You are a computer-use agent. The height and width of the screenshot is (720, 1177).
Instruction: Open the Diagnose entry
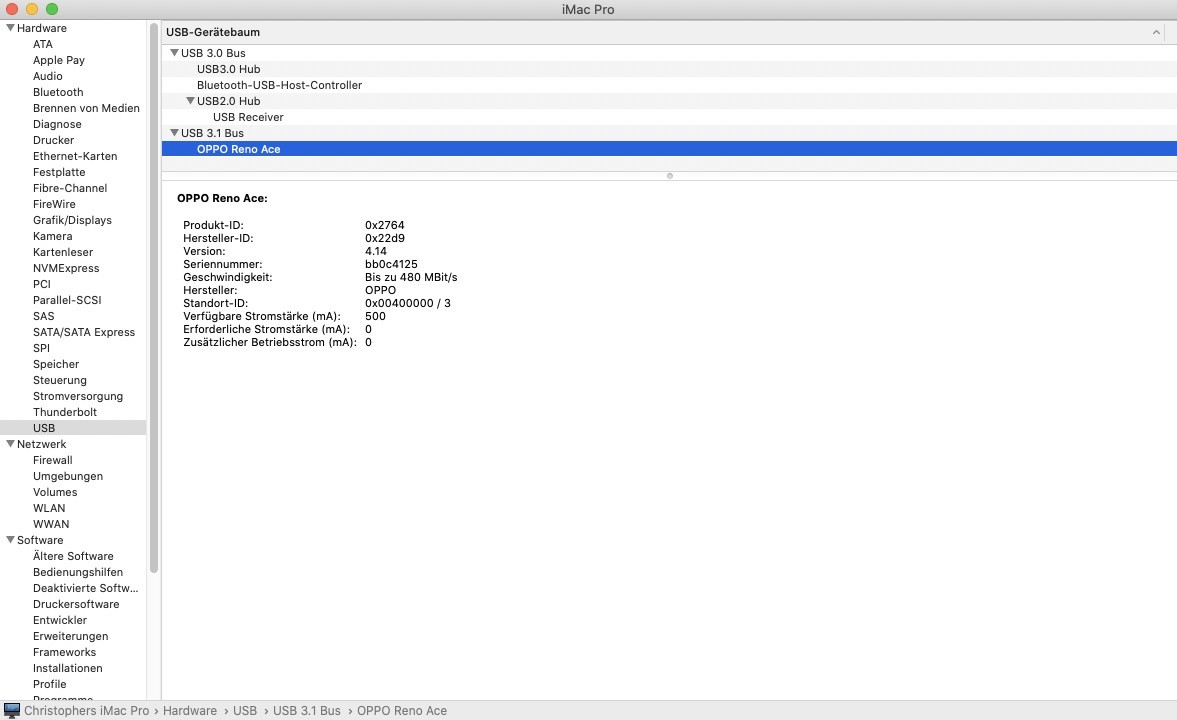click(57, 124)
